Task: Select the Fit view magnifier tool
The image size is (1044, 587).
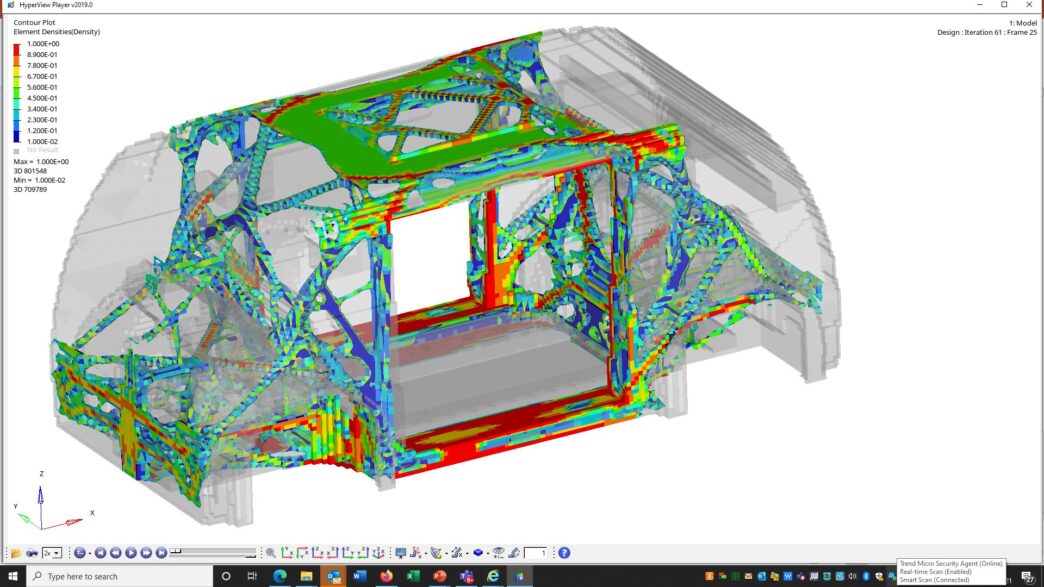Action: [271, 552]
